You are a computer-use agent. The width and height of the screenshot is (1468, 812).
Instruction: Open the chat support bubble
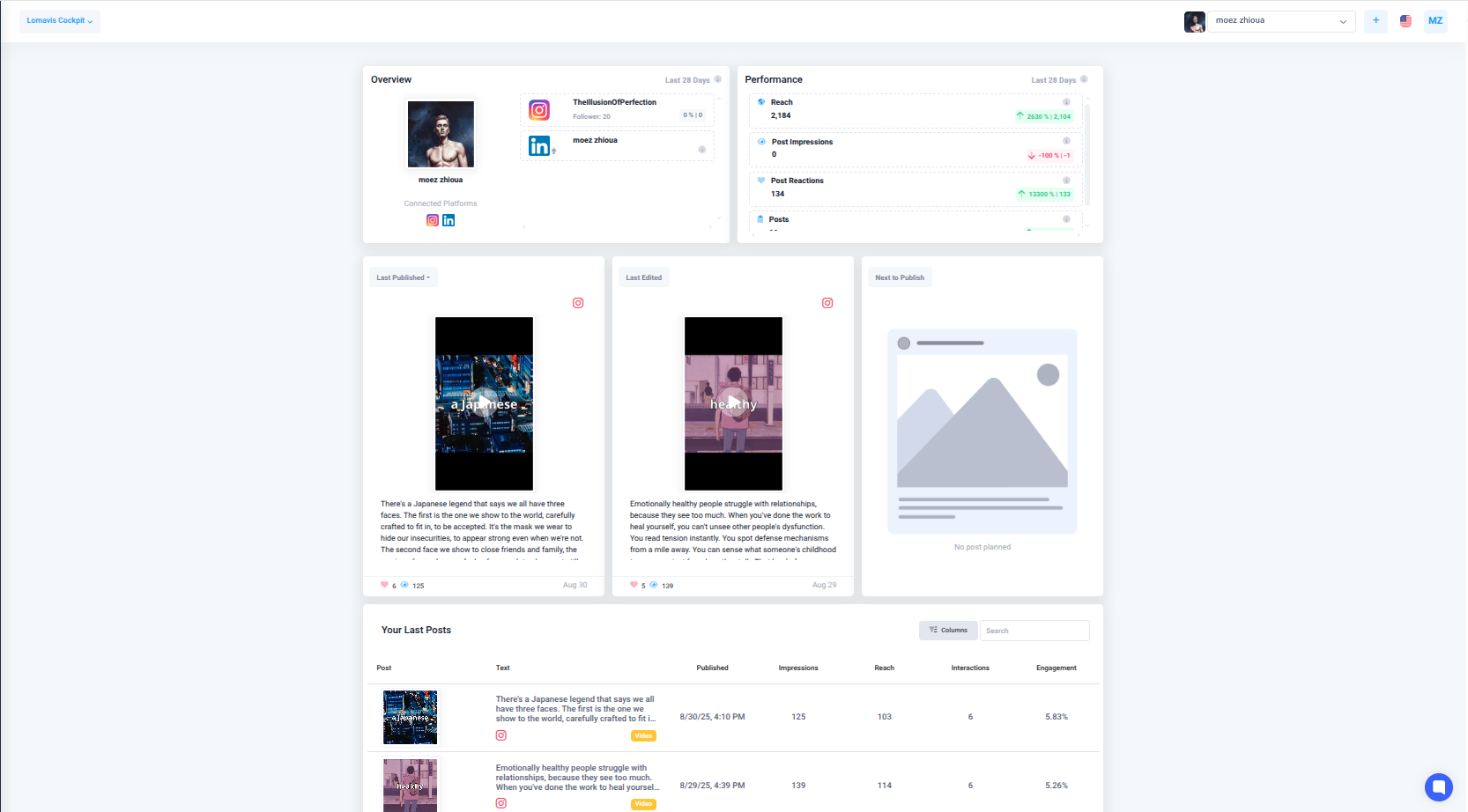pyautogui.click(x=1438, y=786)
